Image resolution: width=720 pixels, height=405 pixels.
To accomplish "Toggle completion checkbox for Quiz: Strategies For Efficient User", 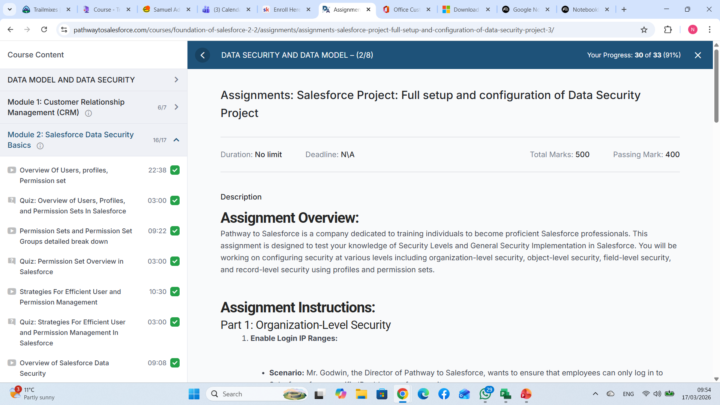I will tap(175, 322).
